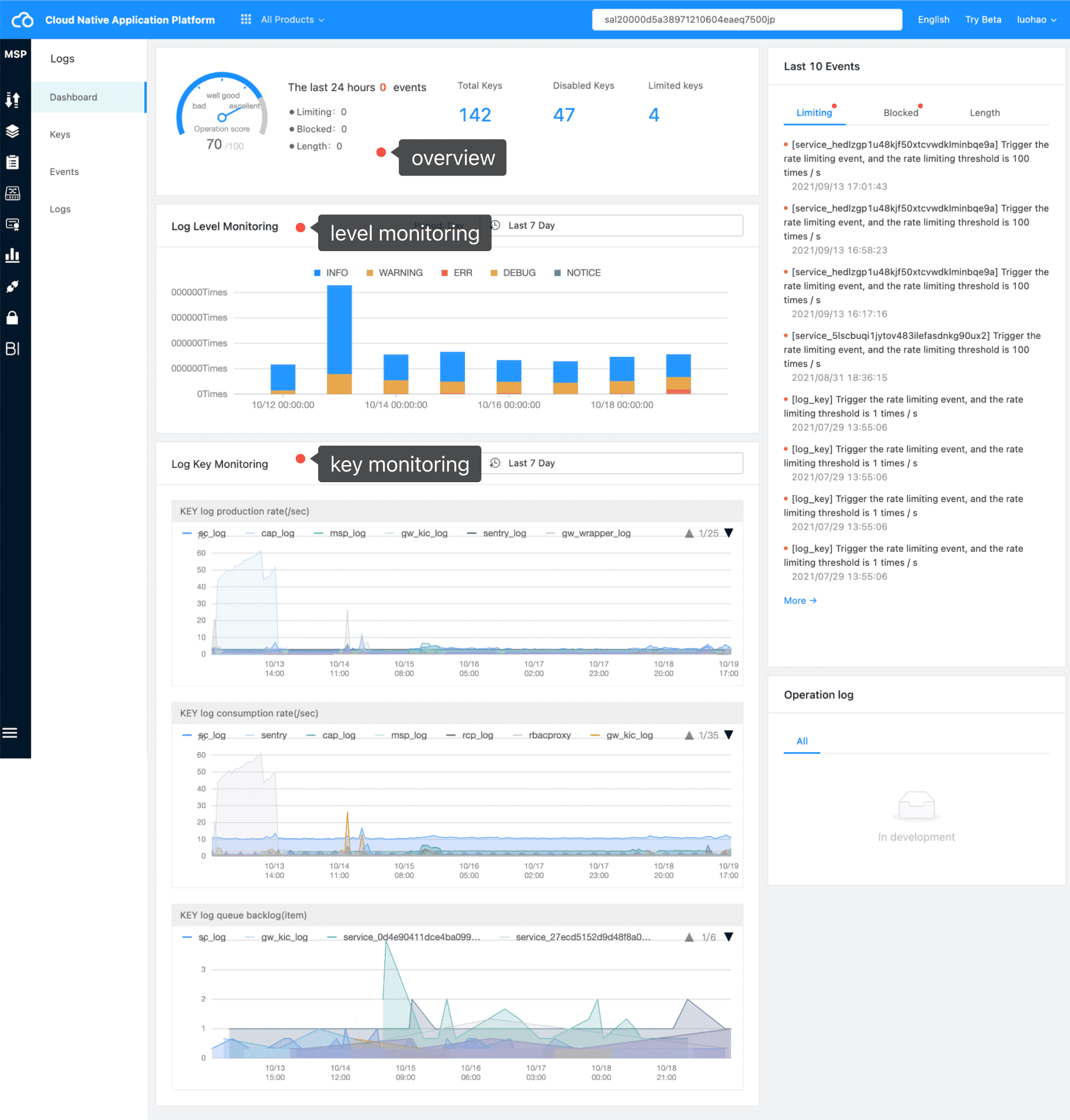Image resolution: width=1070 pixels, height=1120 pixels.
Task: Open the All Products grid icon
Action: pos(246,19)
